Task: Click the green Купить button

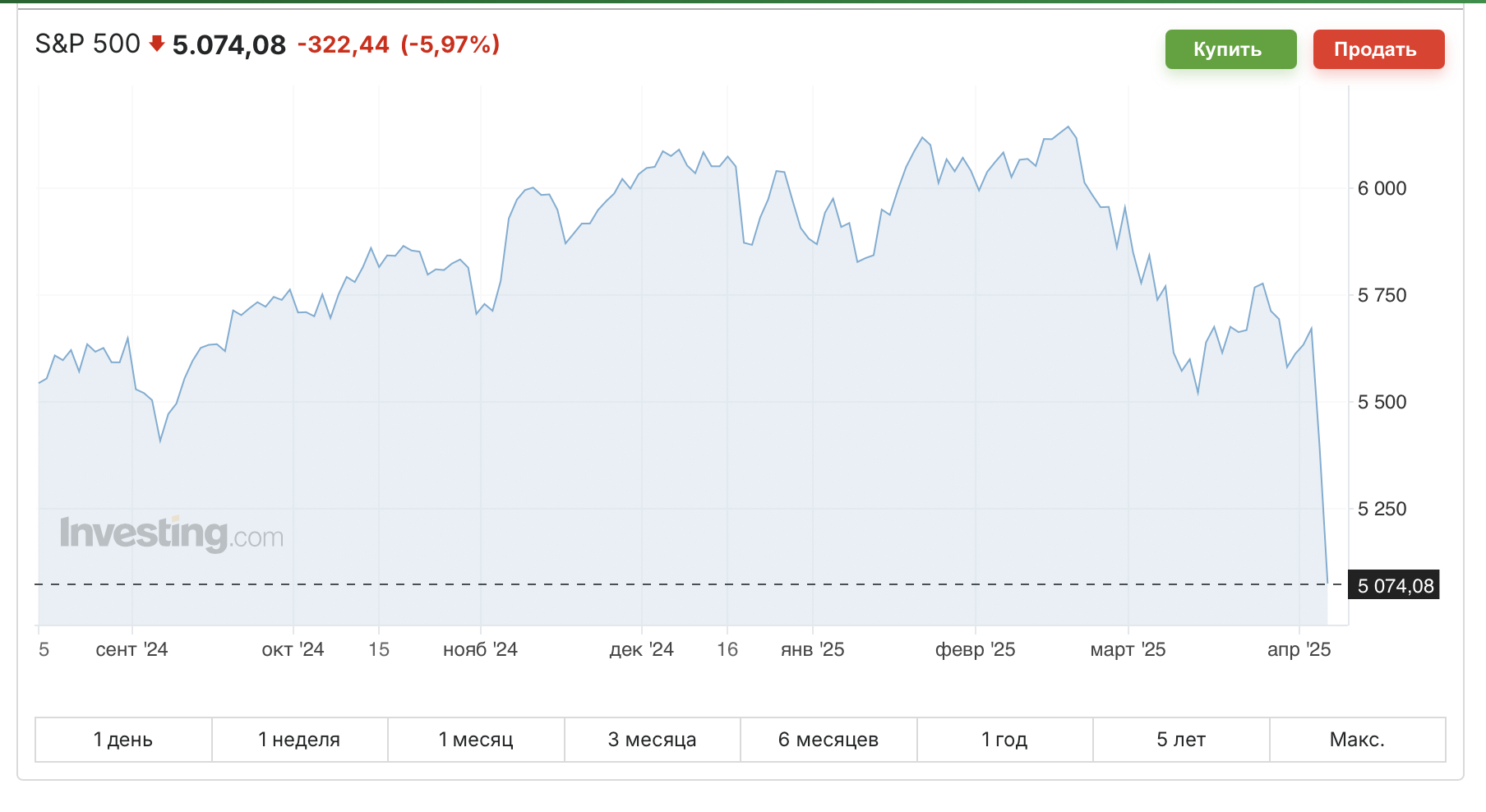Action: coord(1230,49)
